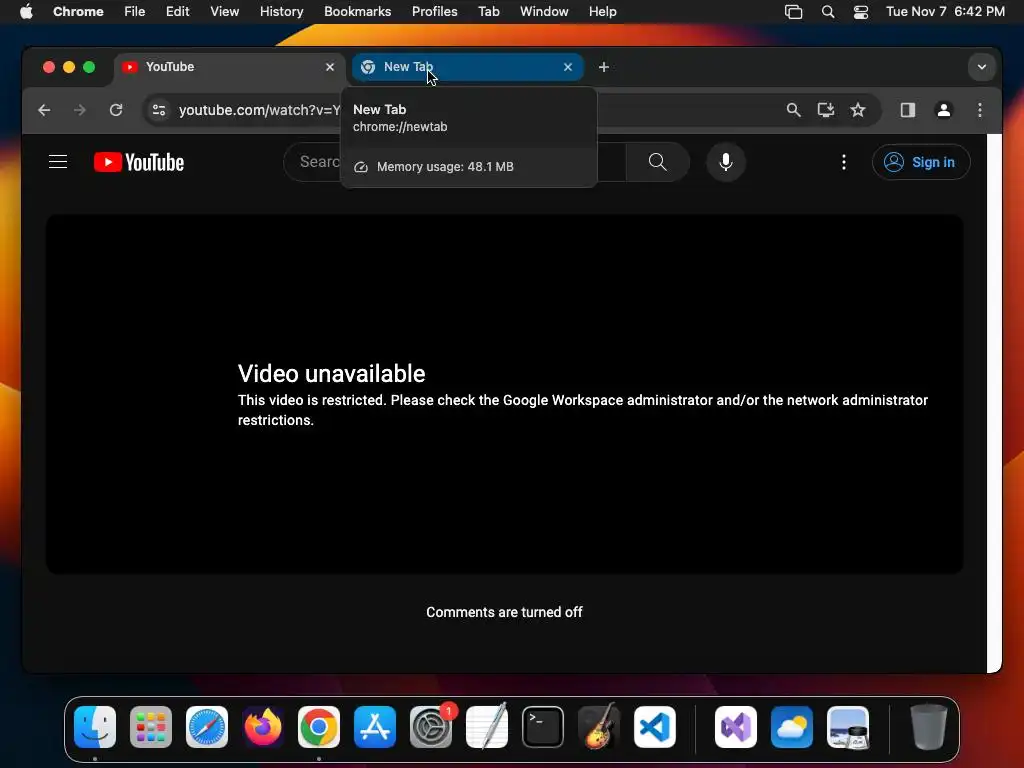
Task: Open System Settings from the Dock
Action: point(431,727)
